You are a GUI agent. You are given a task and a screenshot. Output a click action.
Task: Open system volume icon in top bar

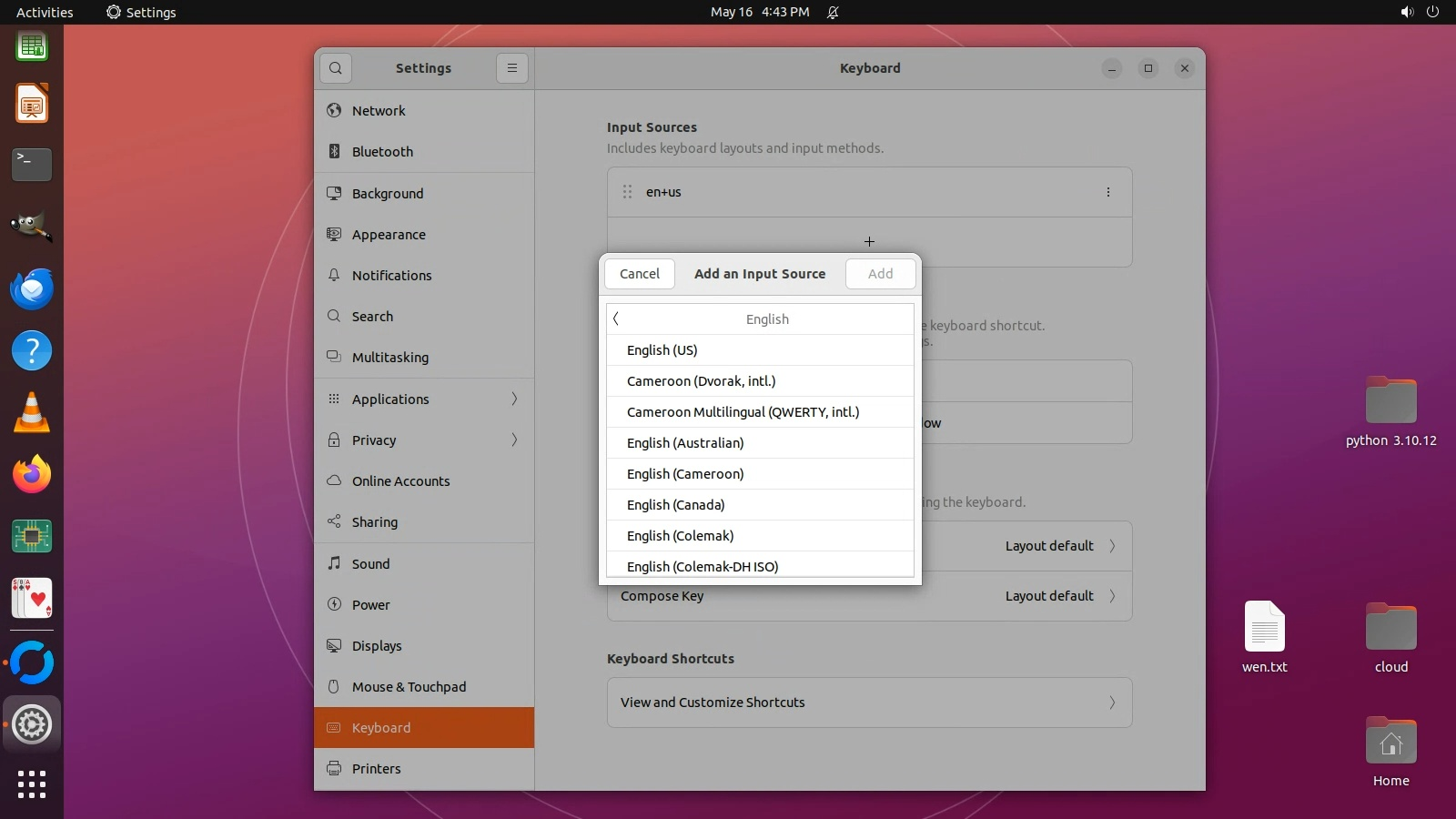1407,12
